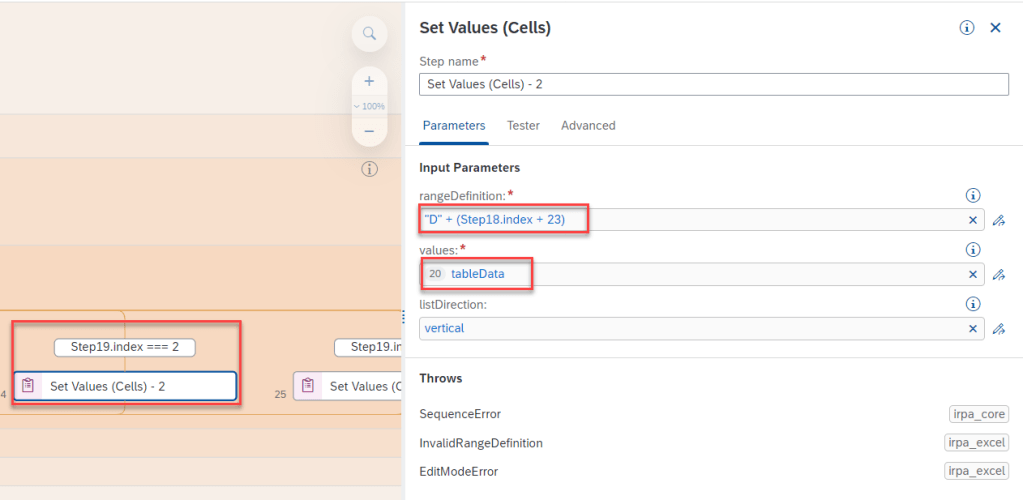
Task: Clear the rangeDefinition field value
Action: pyautogui.click(x=972, y=220)
